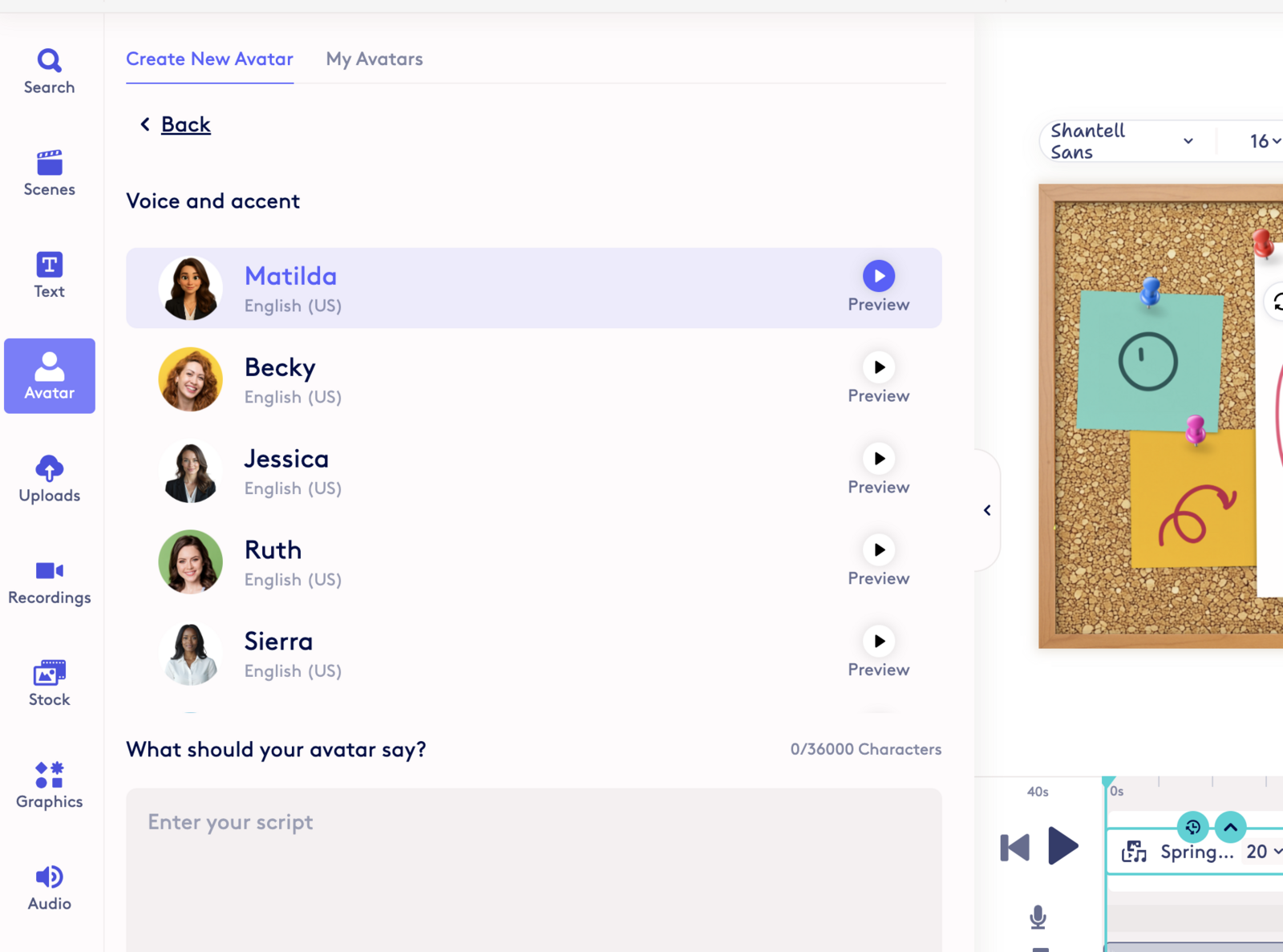This screenshot has height=952, width=1283.
Task: Expand timeline with up-chevron button
Action: click(1231, 827)
